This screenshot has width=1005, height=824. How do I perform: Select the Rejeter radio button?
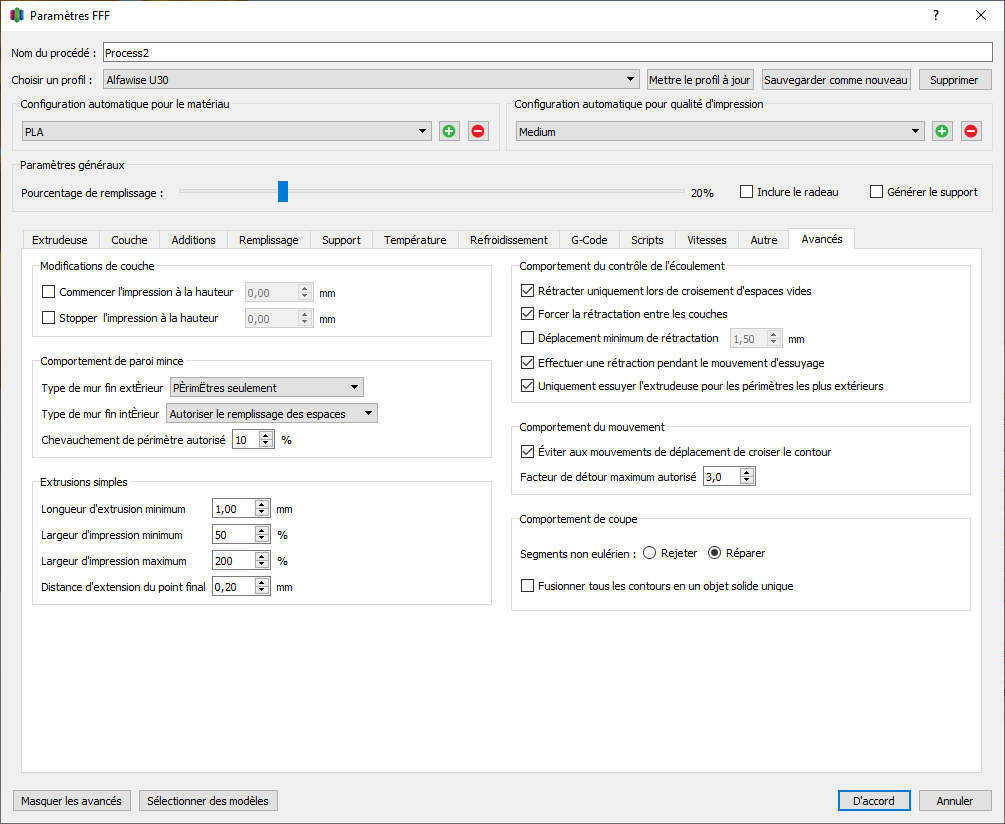point(649,553)
